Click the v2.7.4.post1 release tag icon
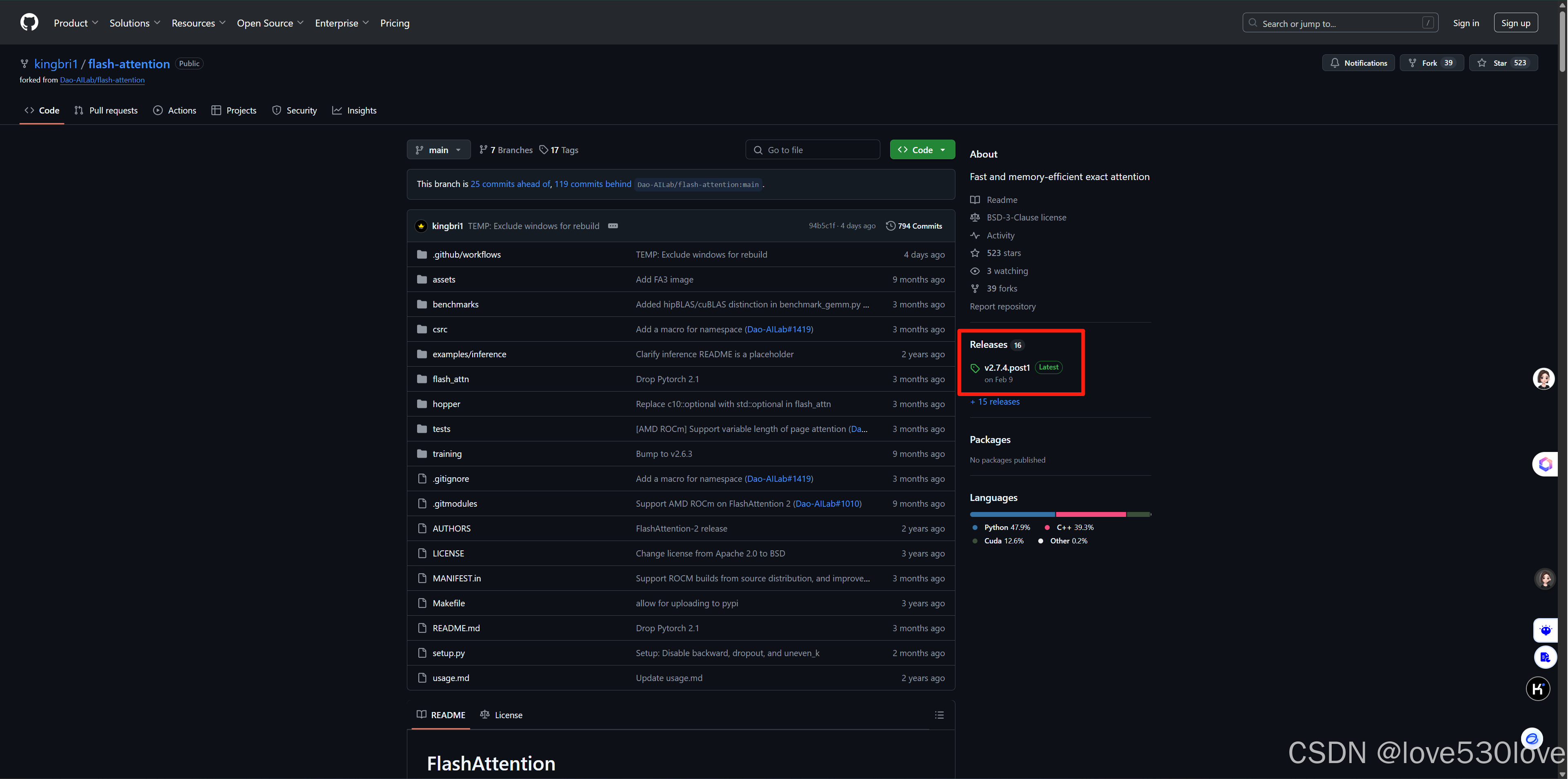This screenshot has height=779, width=1568. coord(975,368)
